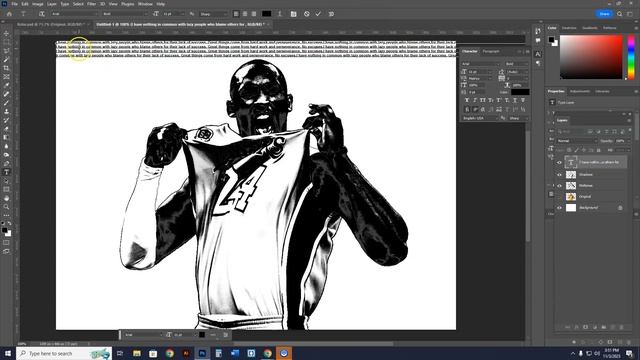This screenshot has height=360, width=640.
Task: Cancel current text edits
Action: pos(307,14)
